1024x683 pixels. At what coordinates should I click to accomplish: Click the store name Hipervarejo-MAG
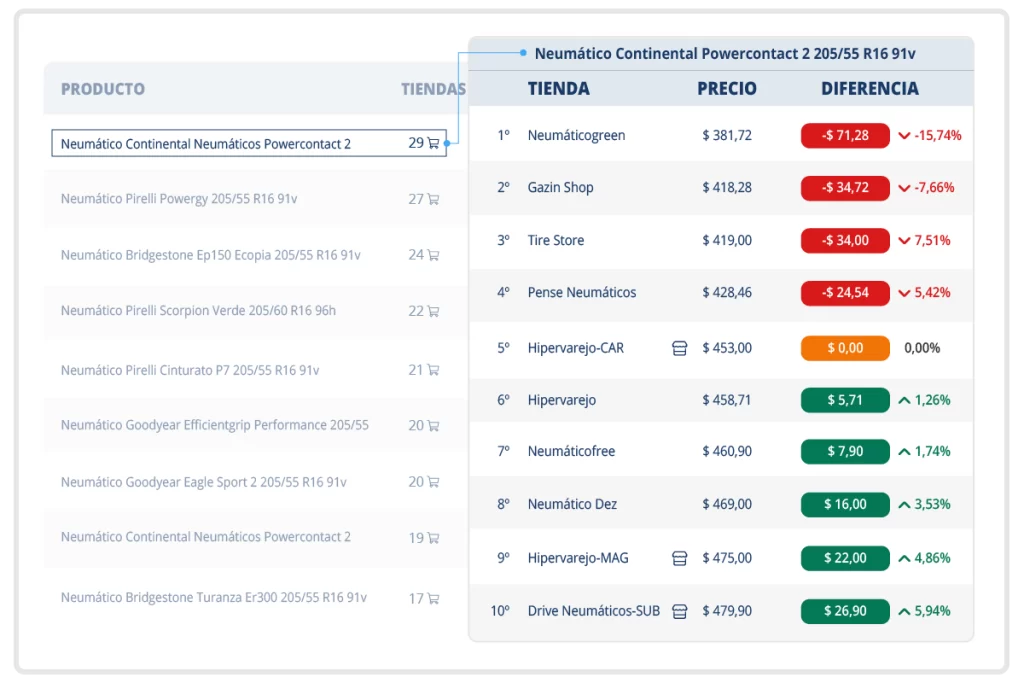pyautogui.click(x=578, y=558)
